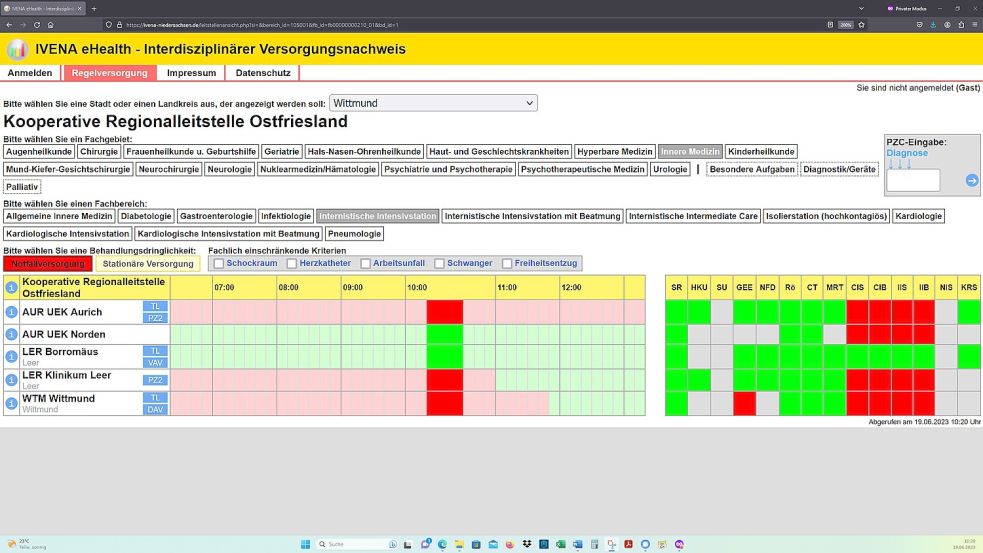Image resolution: width=983 pixels, height=553 pixels.
Task: Click the IVENA eHealth logo
Action: pos(18,49)
